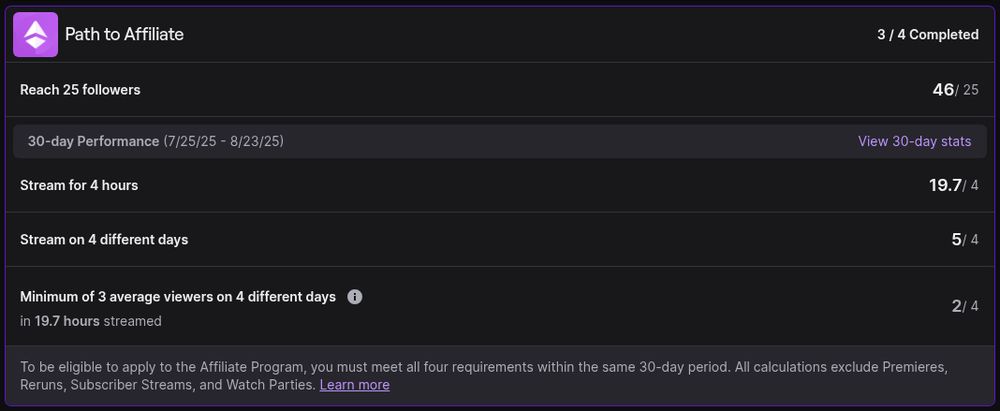Viewport: 1000px width, 411px height.
Task: Click the 'in 19.7 hours streamed' subtext
Action: coord(91,321)
